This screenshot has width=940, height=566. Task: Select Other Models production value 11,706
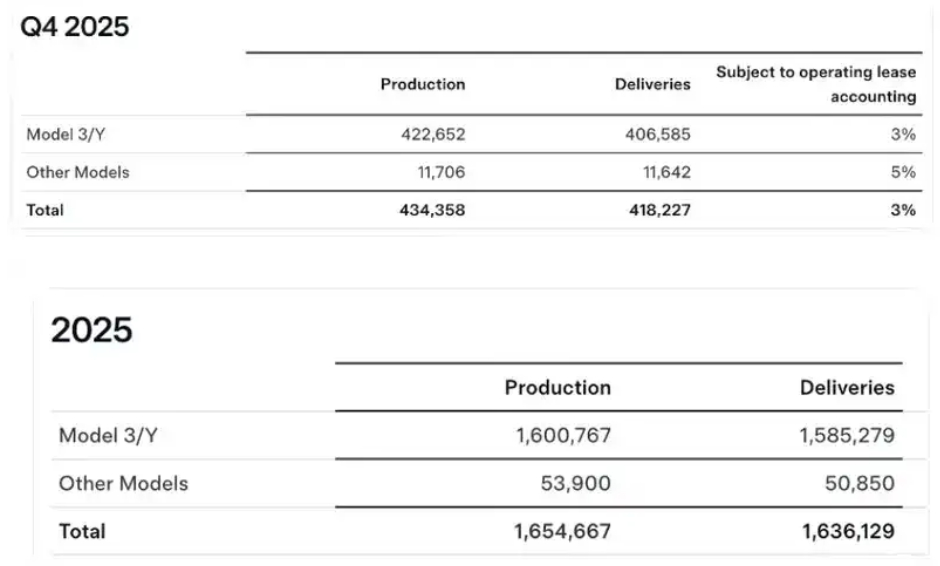441,172
